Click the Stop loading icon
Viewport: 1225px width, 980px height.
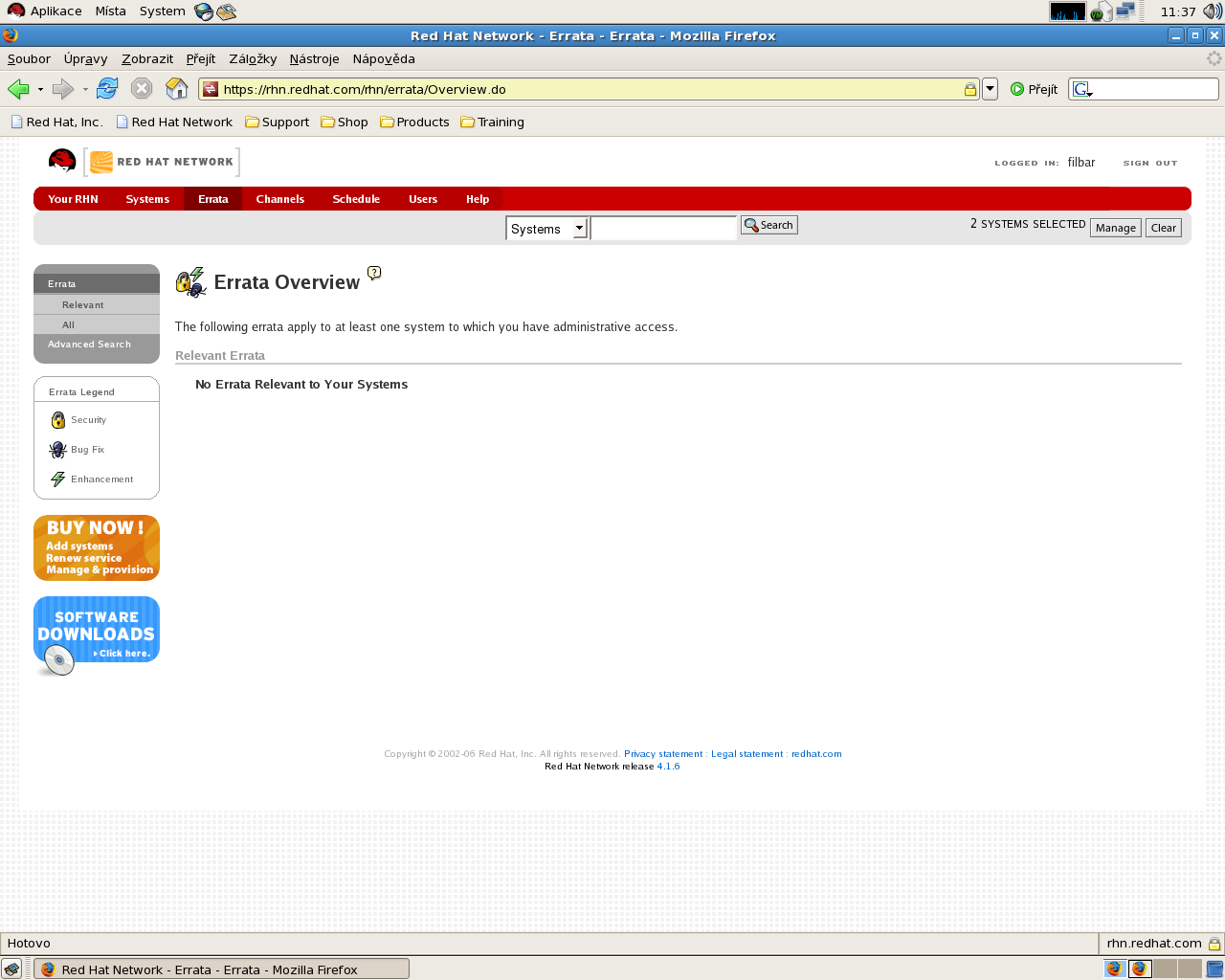tap(142, 89)
